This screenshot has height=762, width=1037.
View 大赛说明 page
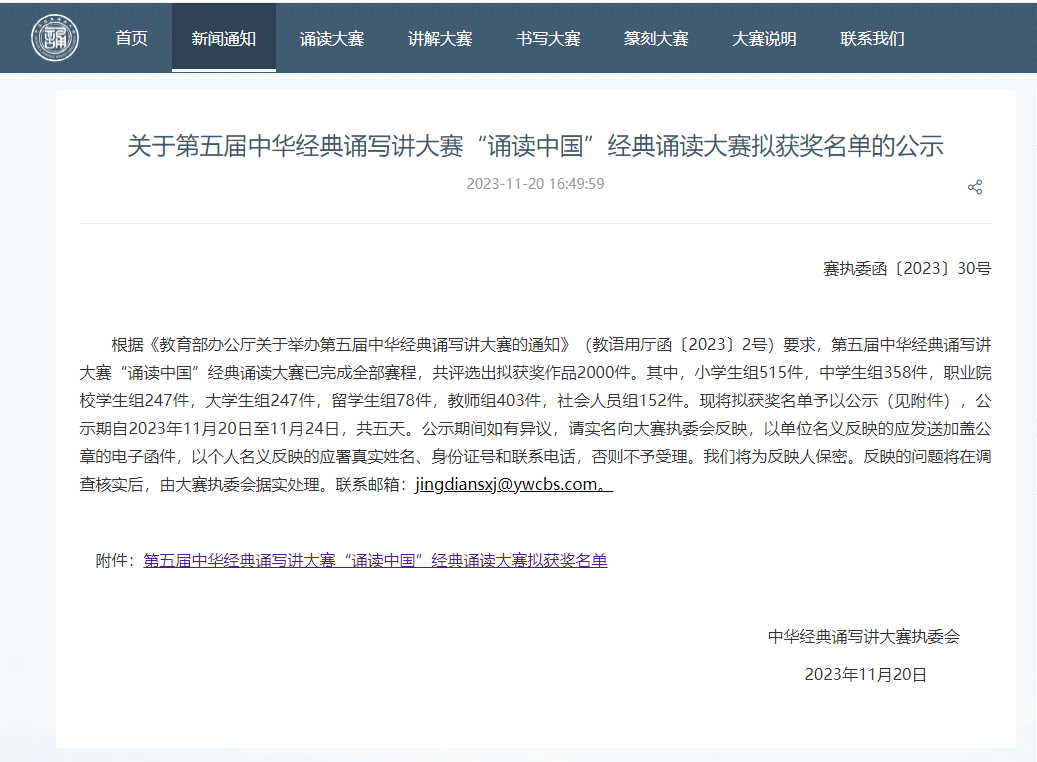(x=764, y=38)
